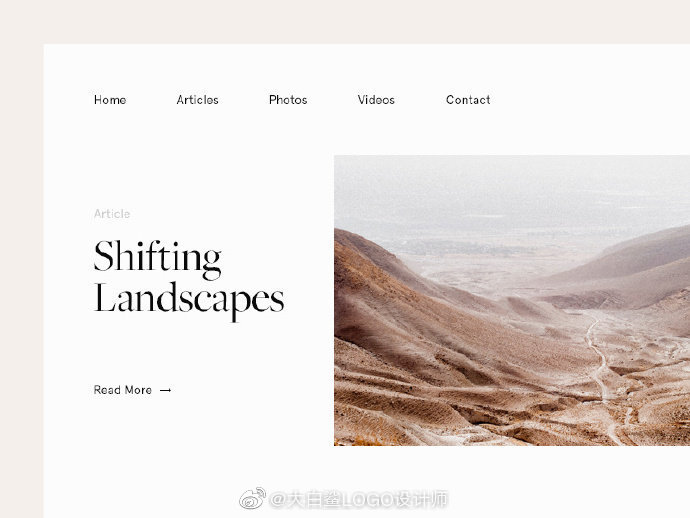Click the beige margin left of card
The image size is (690, 518).
click(22, 281)
